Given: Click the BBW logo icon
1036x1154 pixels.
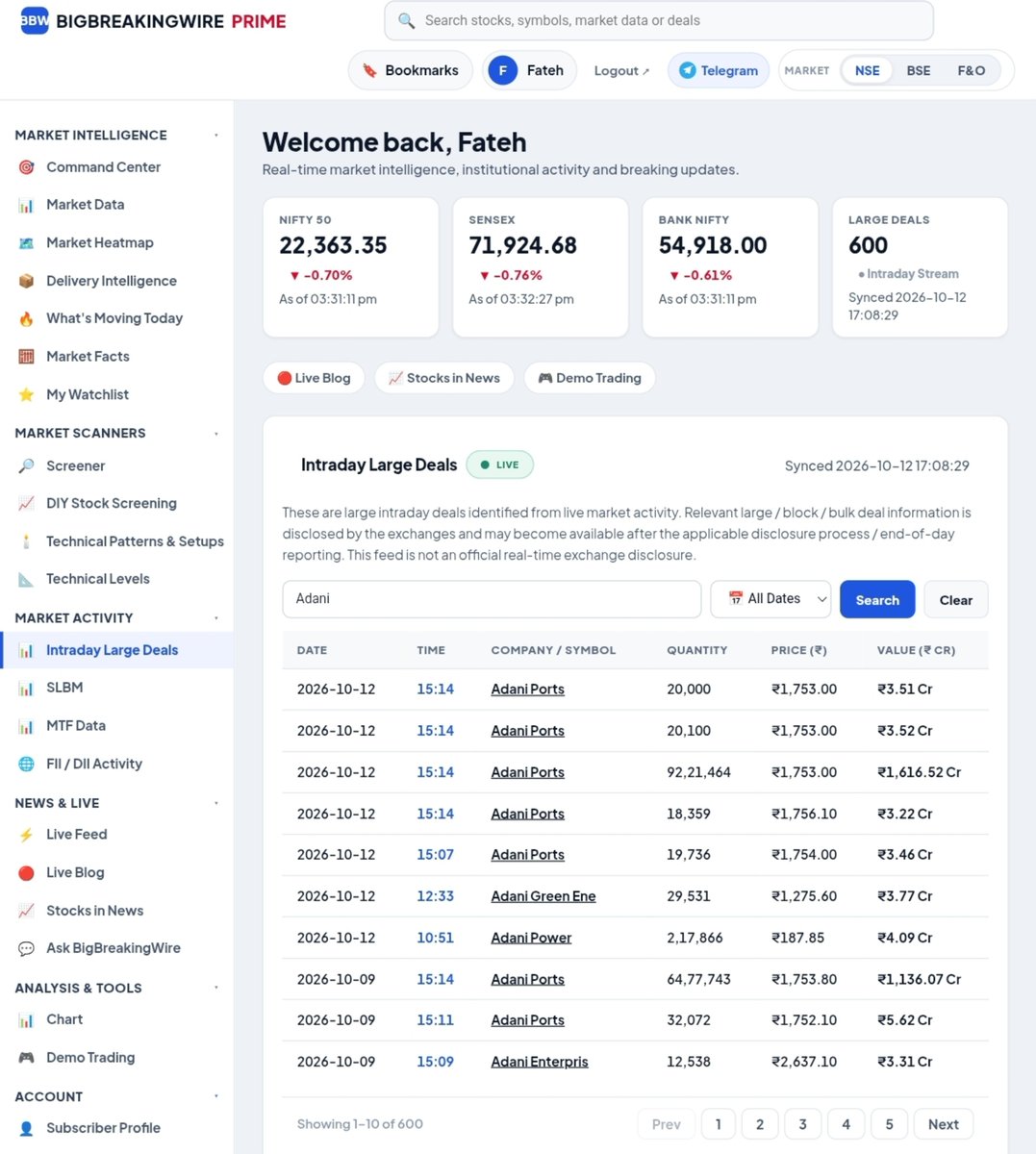Looking at the screenshot, I should point(35,20).
